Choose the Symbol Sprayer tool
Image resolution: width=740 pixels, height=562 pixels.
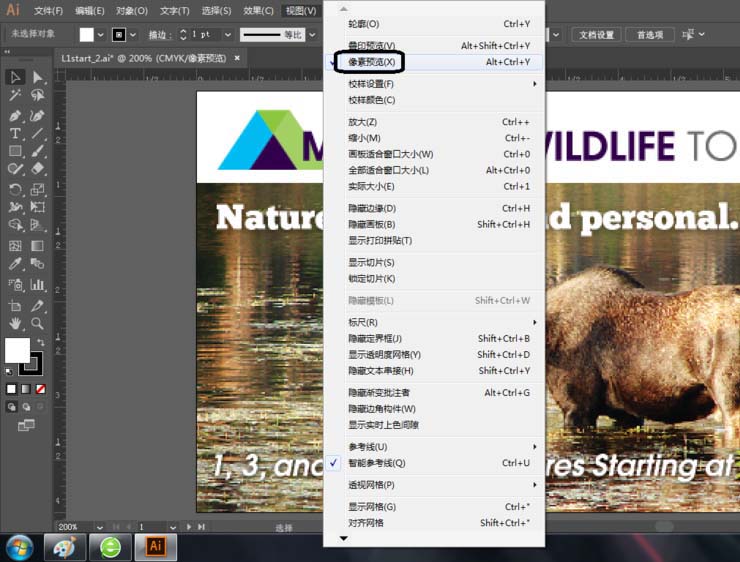tap(15, 285)
